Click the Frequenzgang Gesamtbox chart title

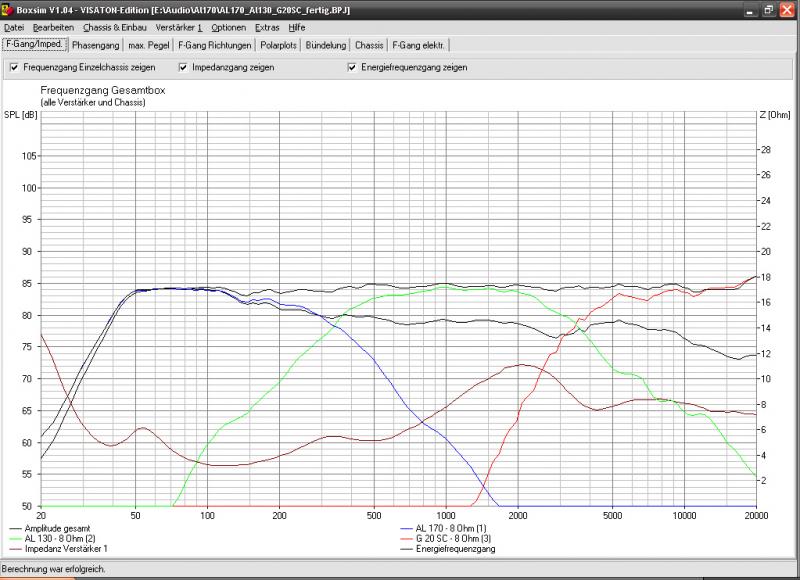(103, 90)
